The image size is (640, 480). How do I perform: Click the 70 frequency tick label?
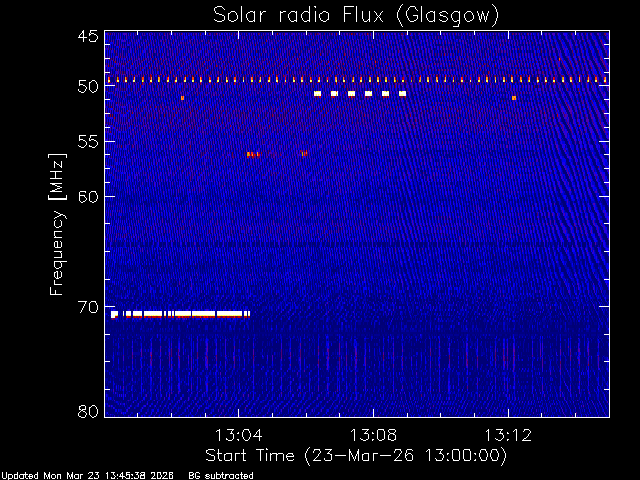pos(88,307)
